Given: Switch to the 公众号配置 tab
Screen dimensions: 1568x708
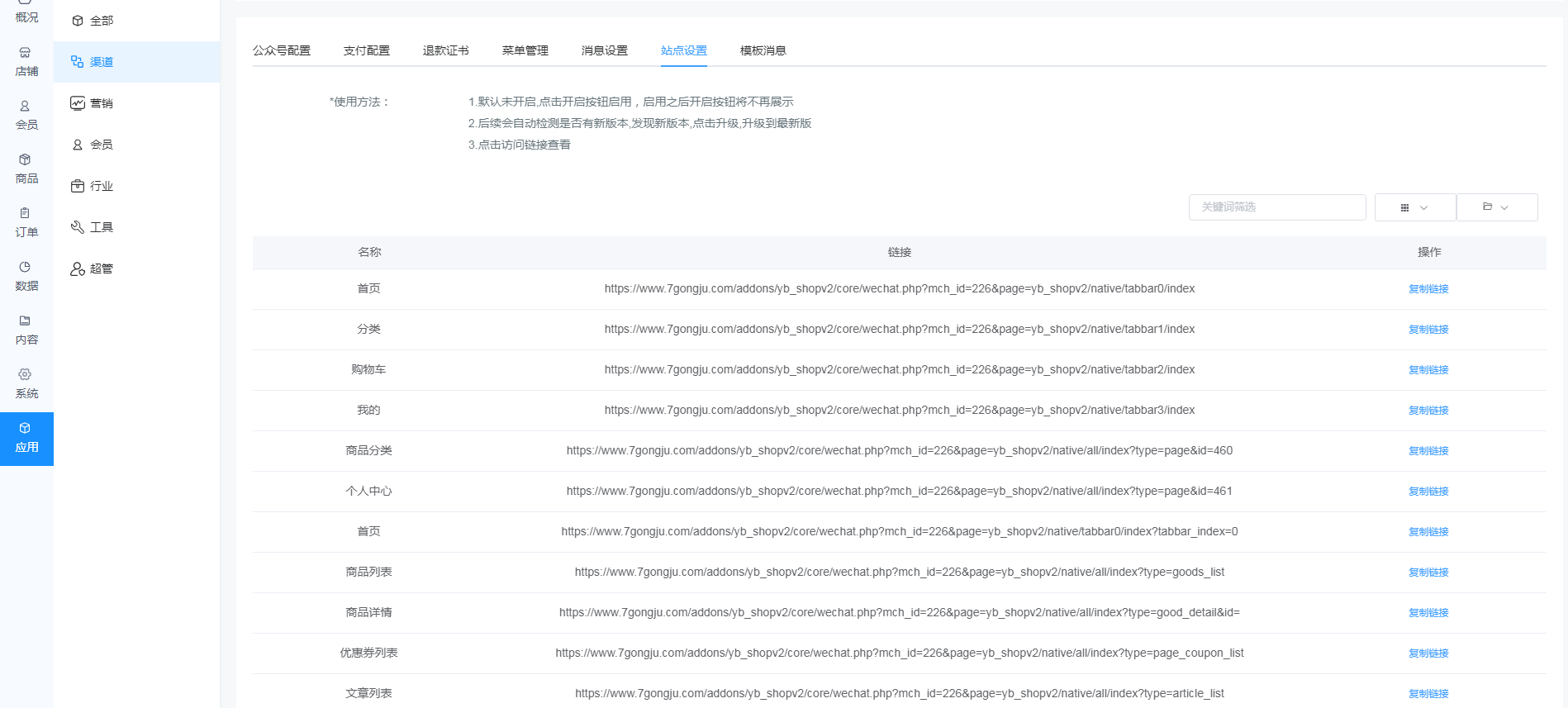Looking at the screenshot, I should [x=282, y=50].
